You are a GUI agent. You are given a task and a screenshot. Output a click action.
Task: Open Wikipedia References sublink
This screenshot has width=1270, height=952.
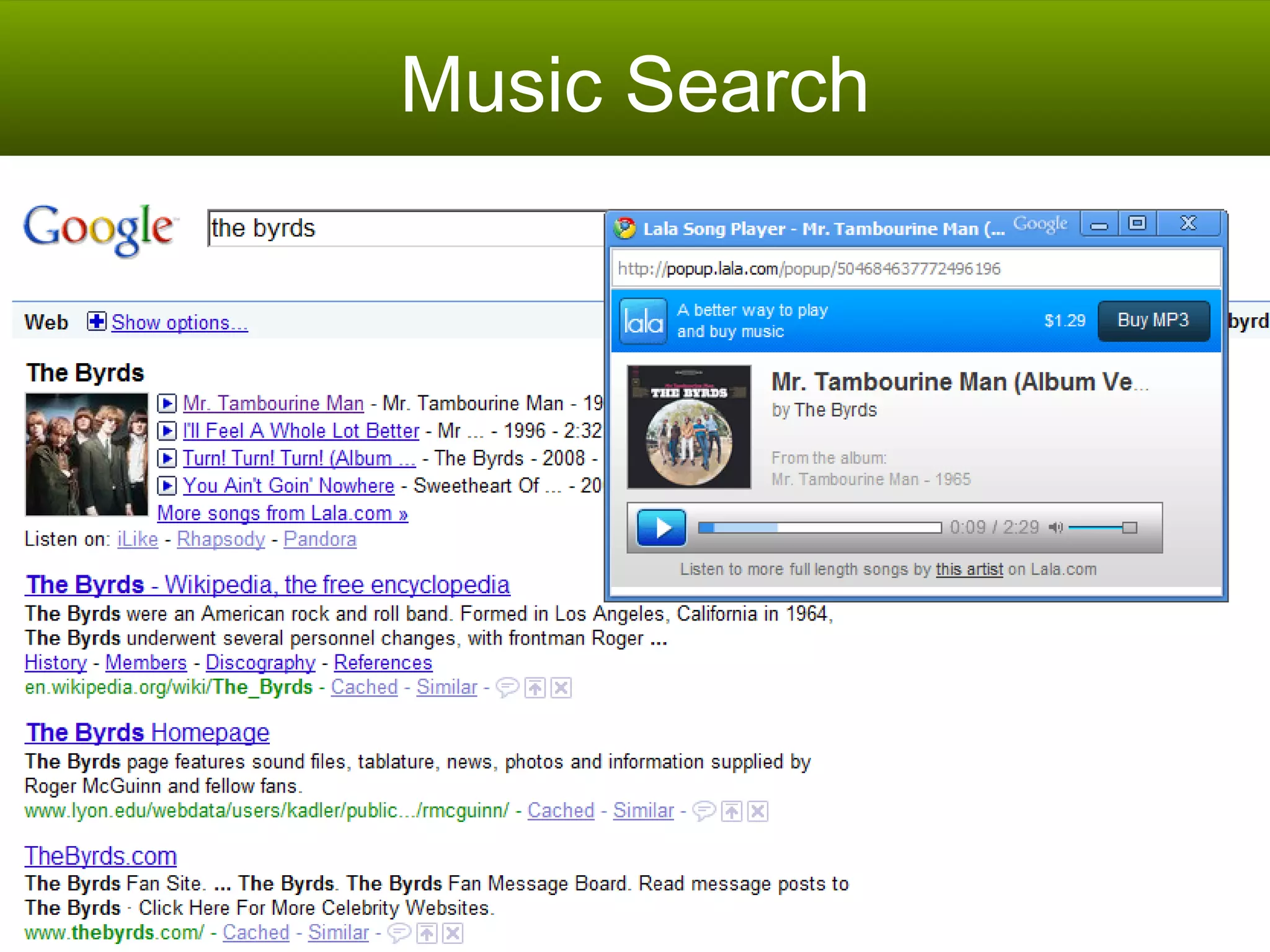pyautogui.click(x=383, y=663)
